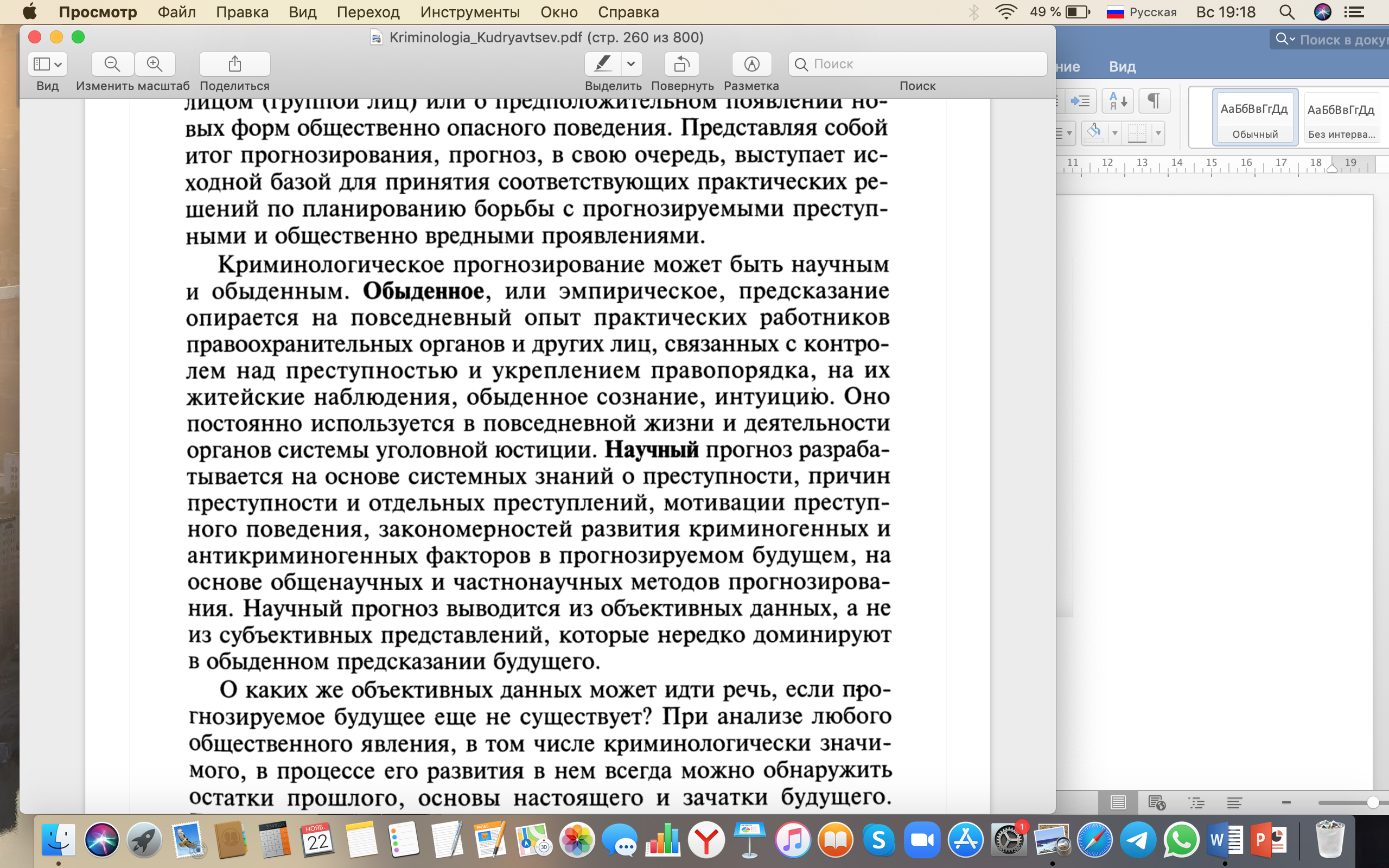
Task: Click the Wi-Fi status icon
Action: 1005,12
